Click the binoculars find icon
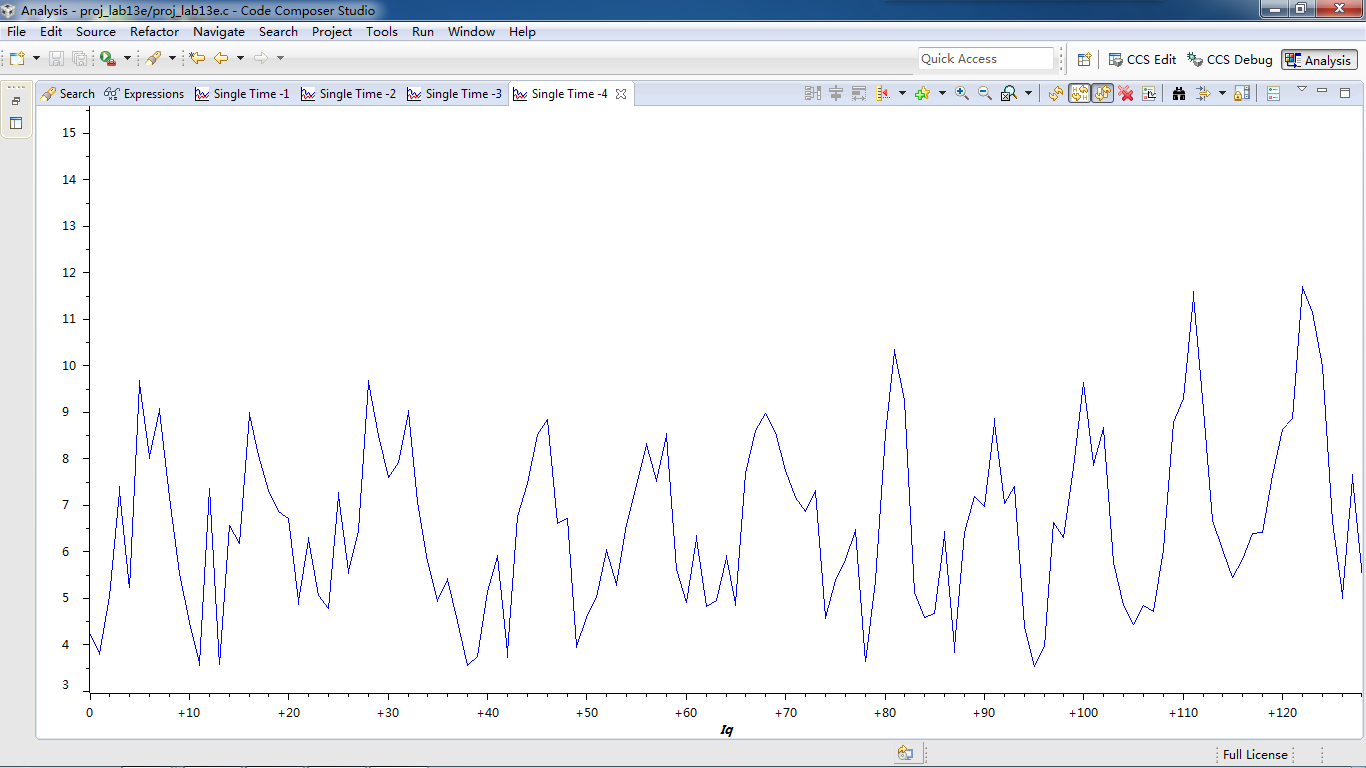Screen dimensions: 1366x768 (1179, 93)
